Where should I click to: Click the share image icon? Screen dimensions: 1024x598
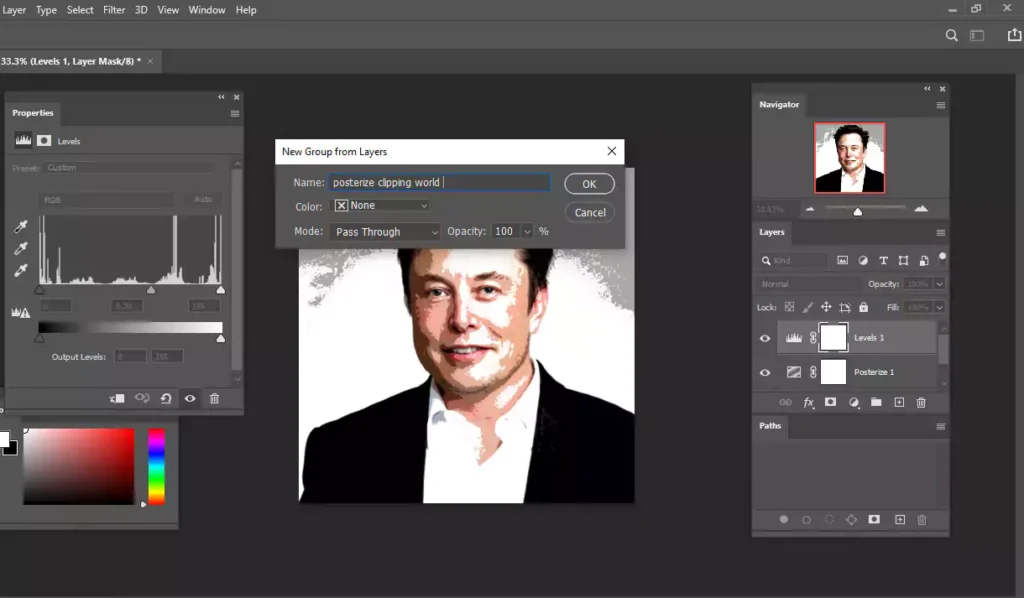tap(1014, 35)
